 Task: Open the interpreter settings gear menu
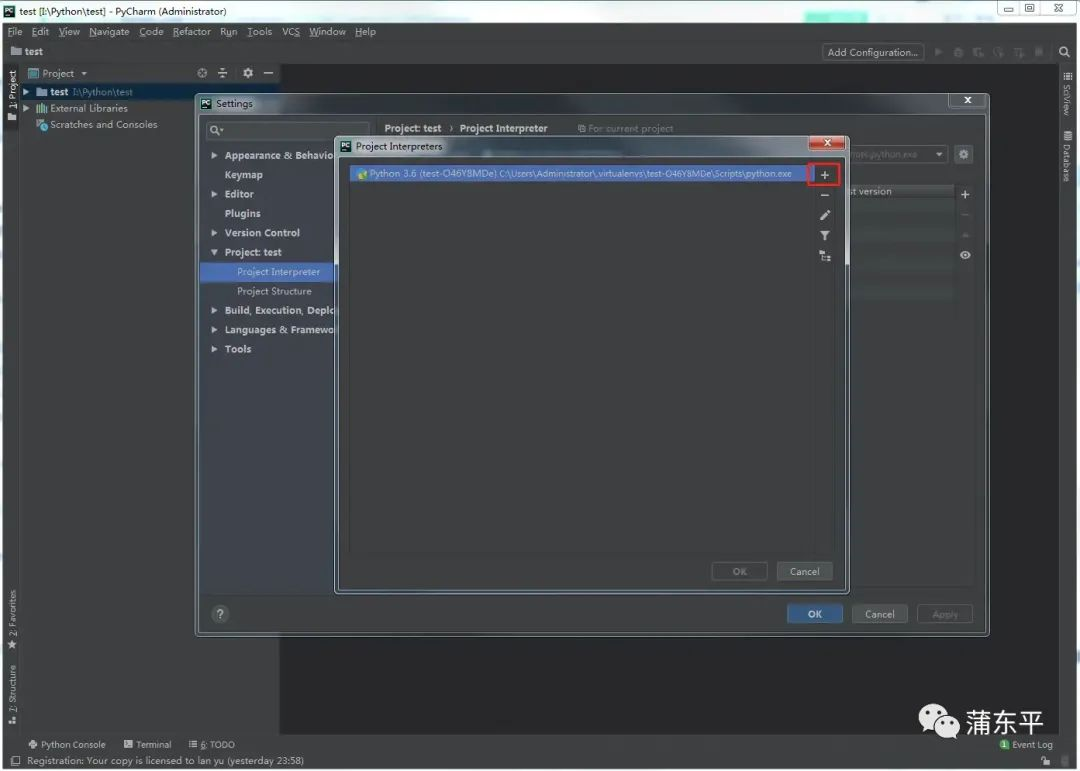(963, 153)
